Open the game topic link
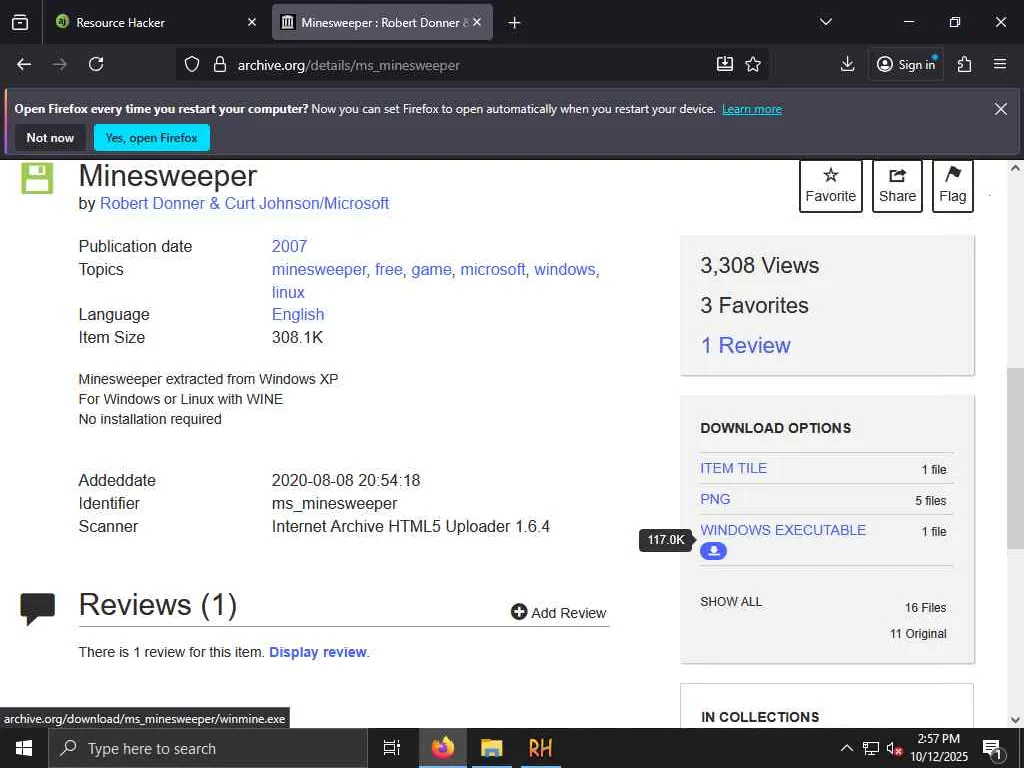This screenshot has height=768, width=1024. point(431,269)
